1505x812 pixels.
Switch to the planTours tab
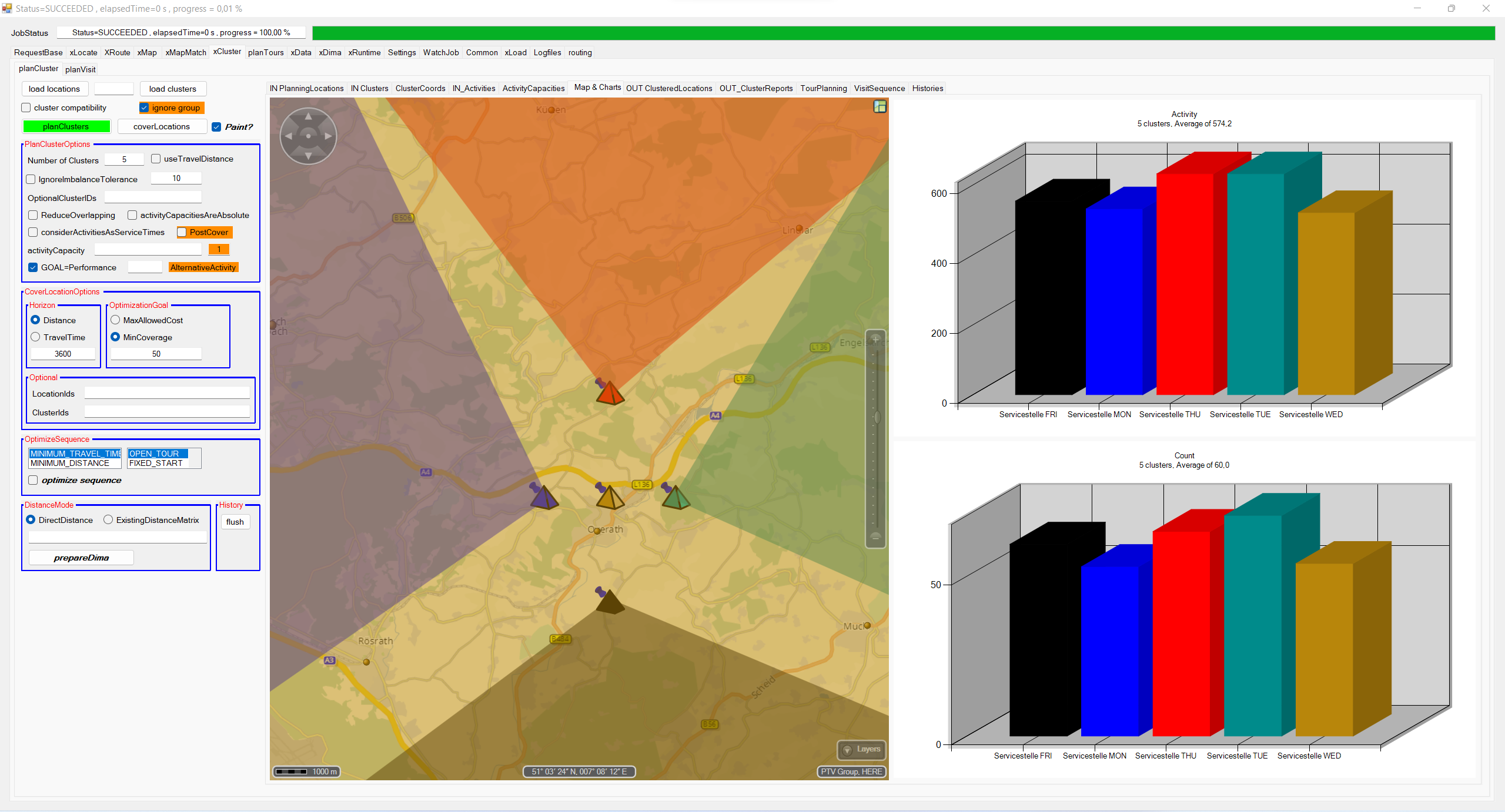[266, 52]
